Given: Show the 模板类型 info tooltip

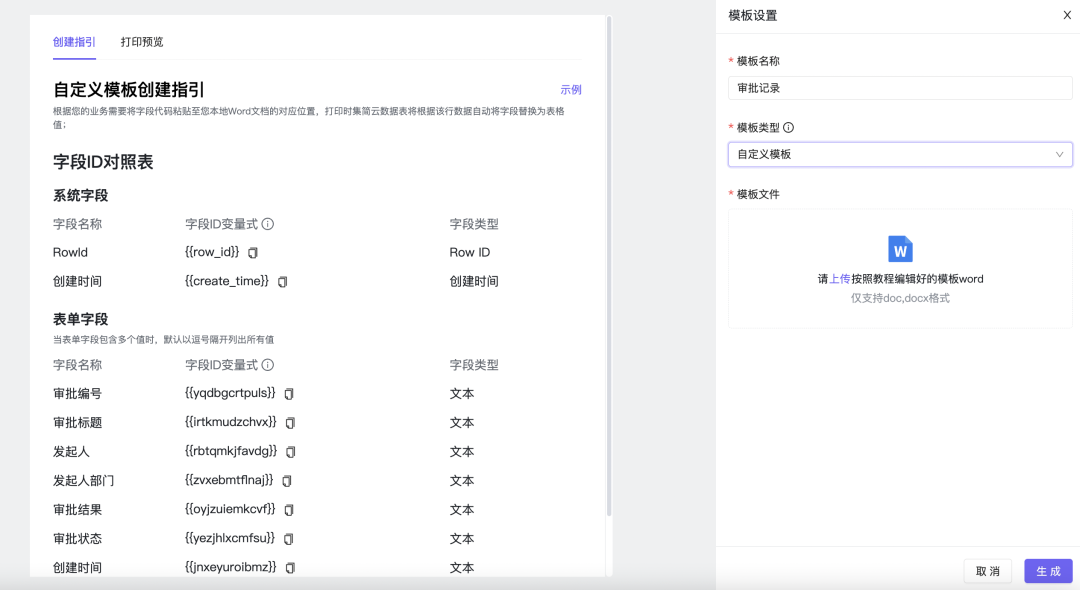Looking at the screenshot, I should (789, 127).
